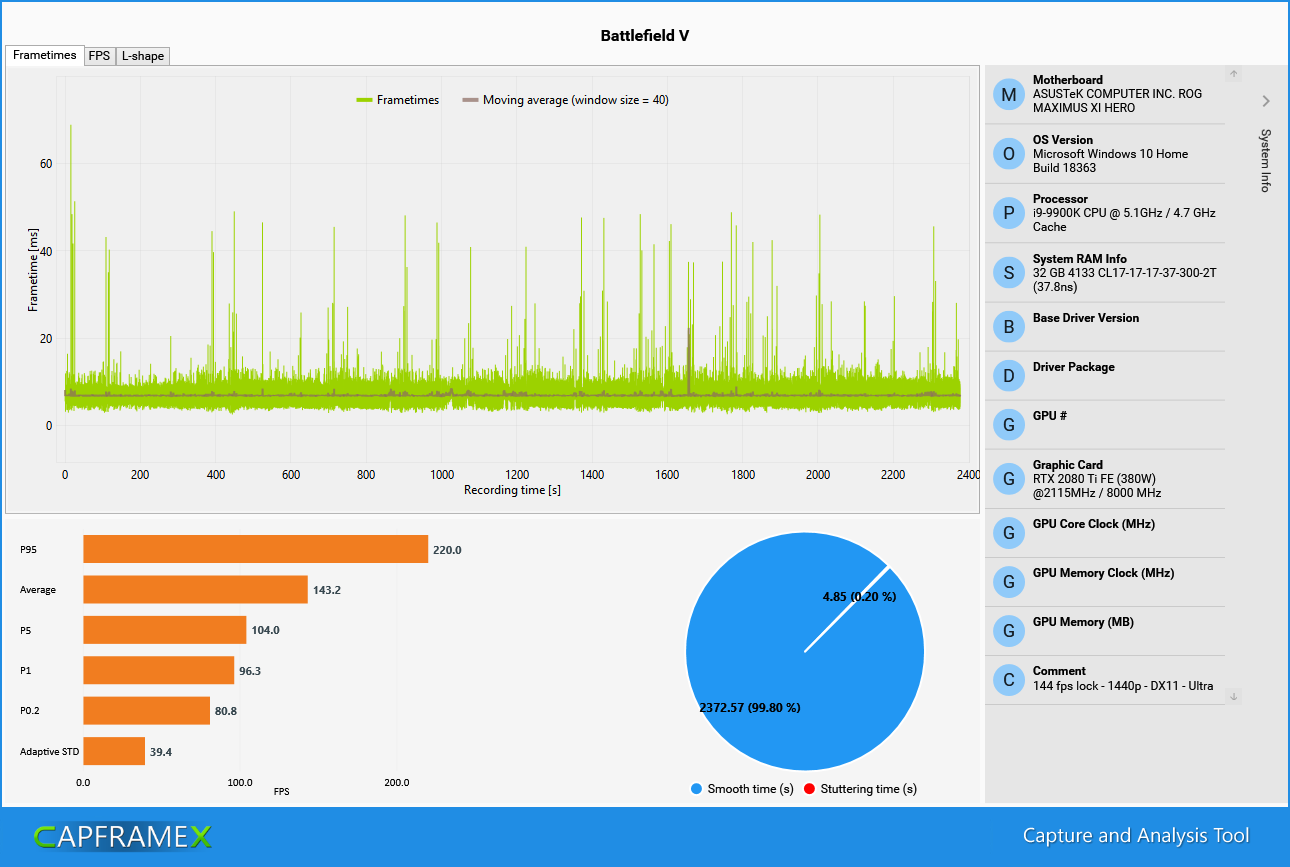Click the GPU Memory Clock 'G' icon
The image size is (1290, 867).
[1009, 582]
